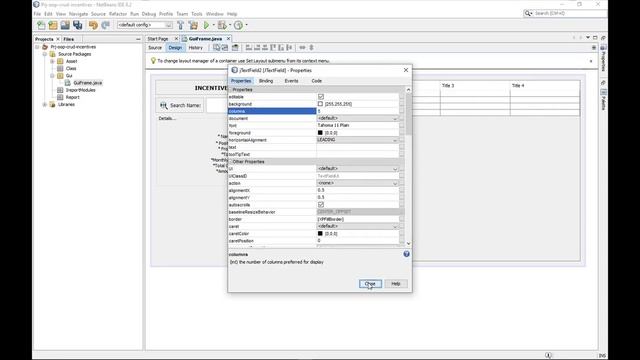
Task: Click the lightbulb hint icon
Action: 153,61
